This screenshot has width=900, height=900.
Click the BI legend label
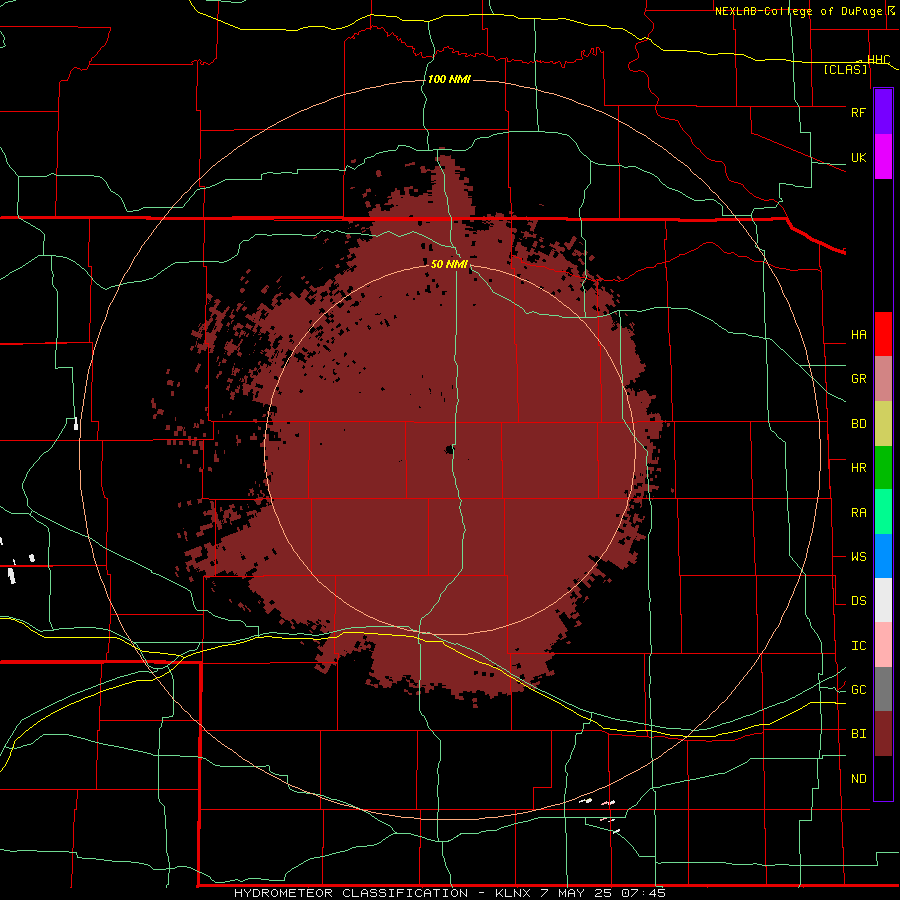pos(858,734)
